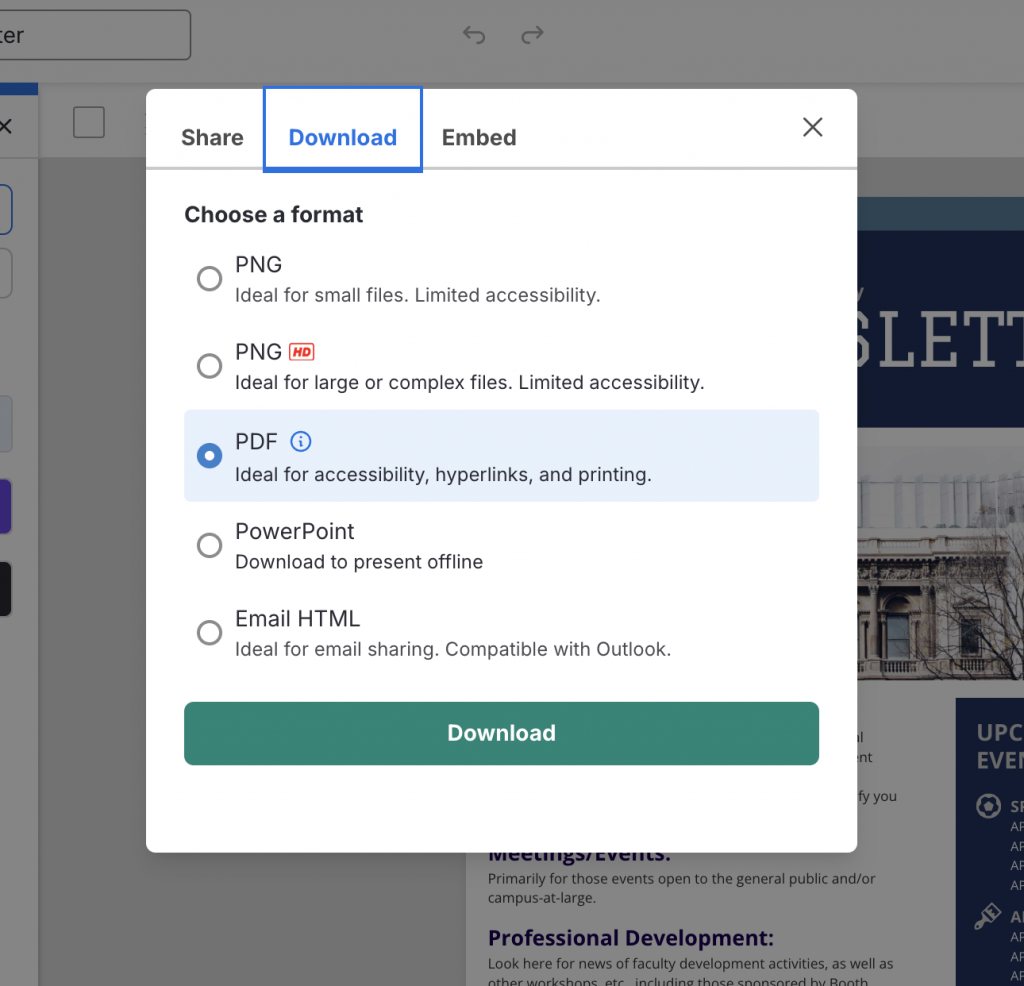Choose the PNG HD radio option
This screenshot has width=1024, height=986.
tap(209, 366)
